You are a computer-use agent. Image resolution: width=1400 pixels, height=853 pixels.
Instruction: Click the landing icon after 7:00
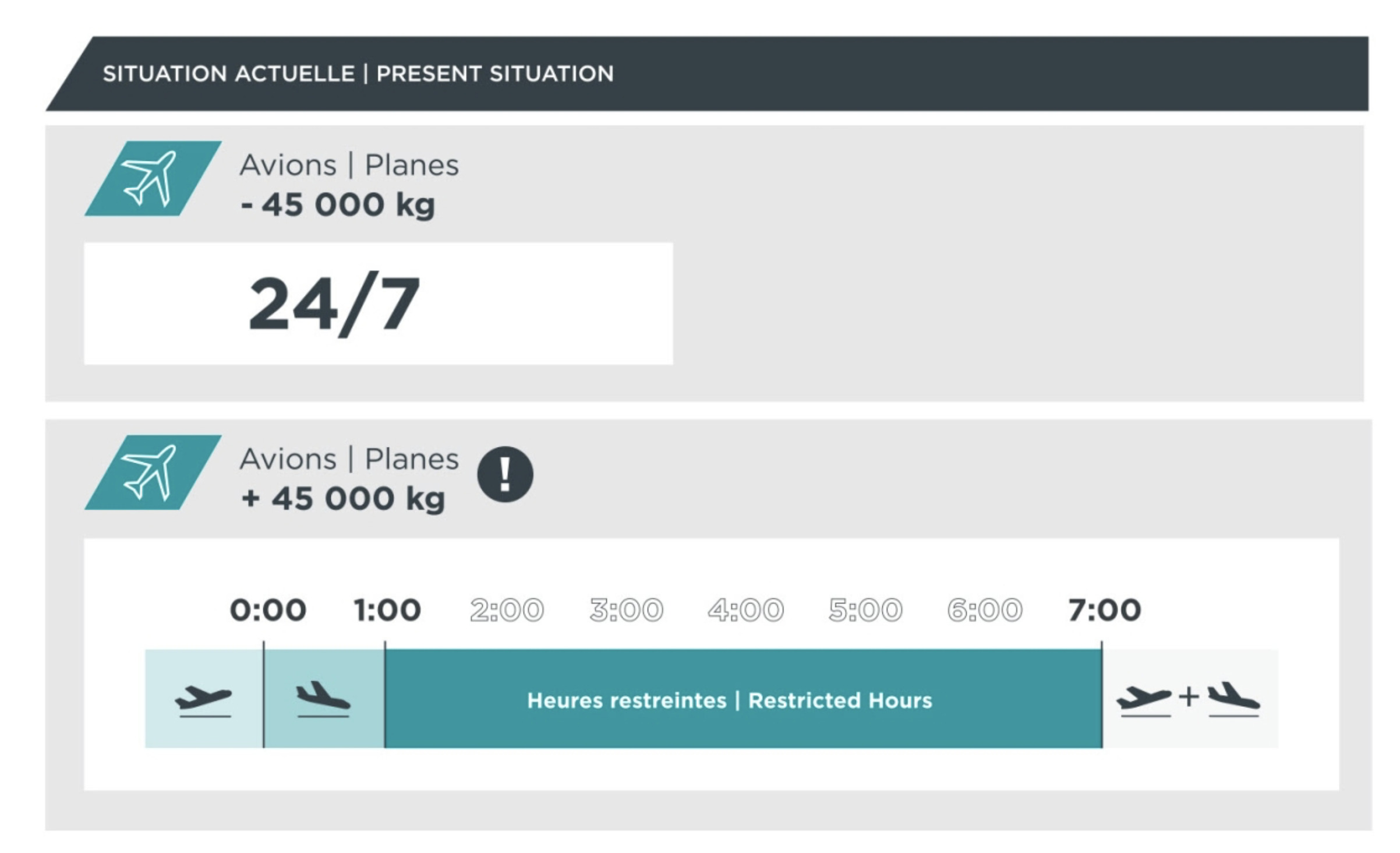click(x=1233, y=699)
